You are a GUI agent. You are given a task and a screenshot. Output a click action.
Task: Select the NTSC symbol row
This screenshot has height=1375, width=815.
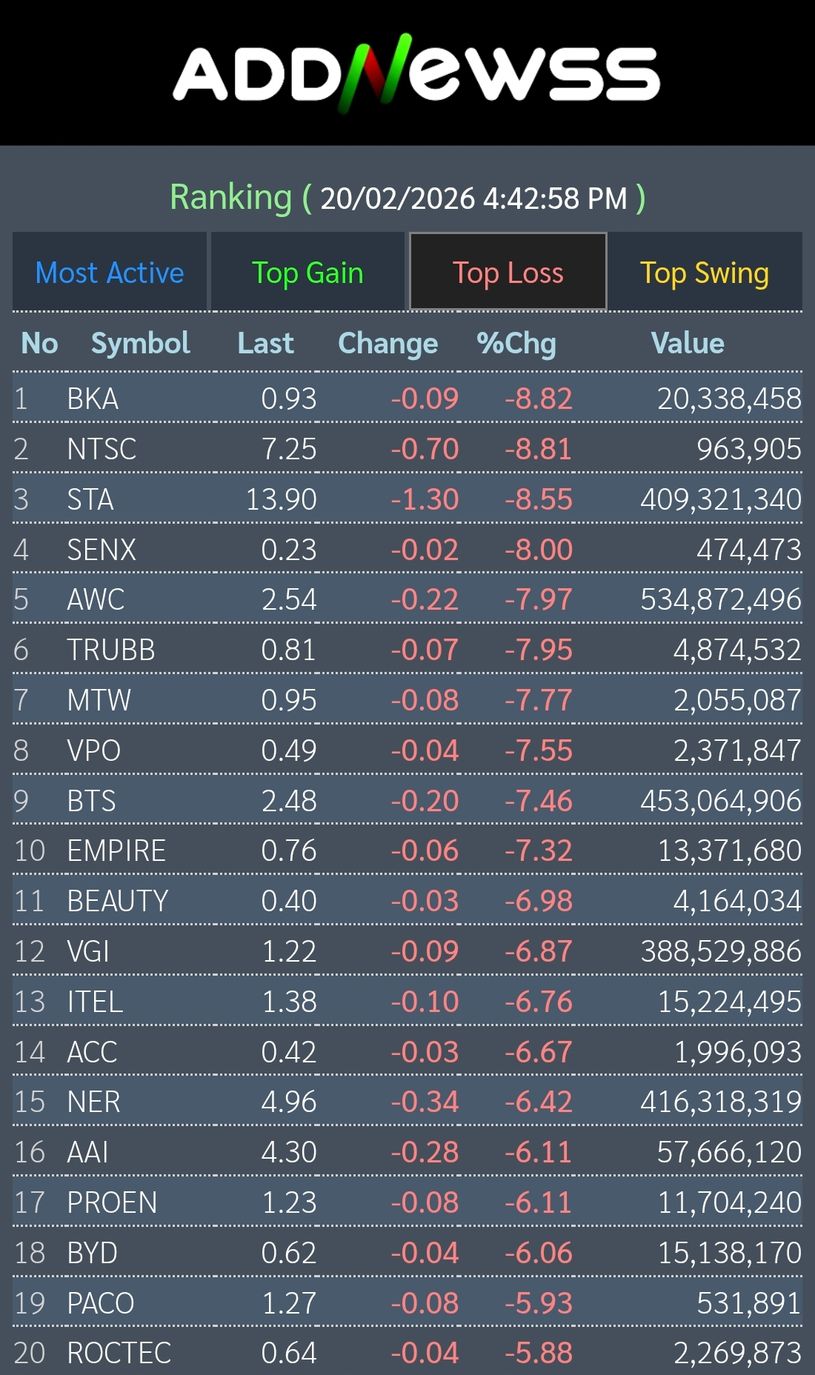(x=101, y=449)
